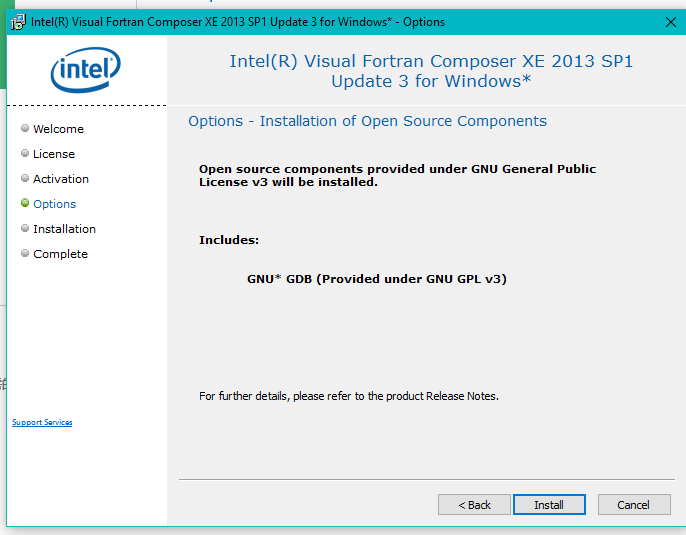Click the Options step label

click(x=54, y=204)
